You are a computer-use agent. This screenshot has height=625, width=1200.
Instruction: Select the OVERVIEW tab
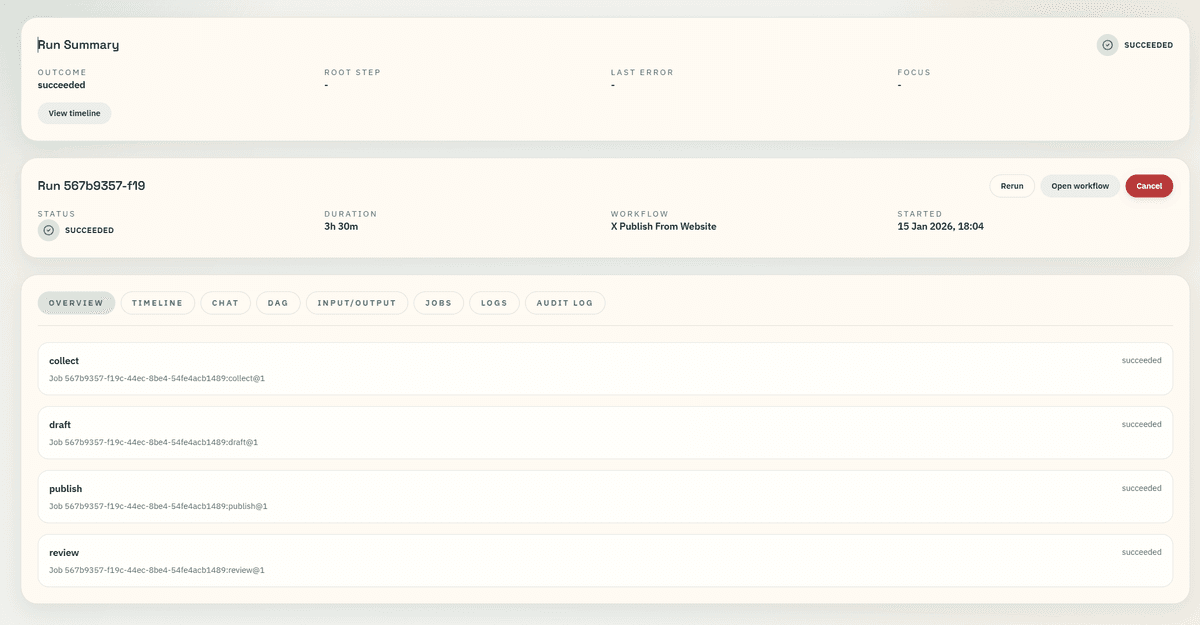(x=76, y=302)
